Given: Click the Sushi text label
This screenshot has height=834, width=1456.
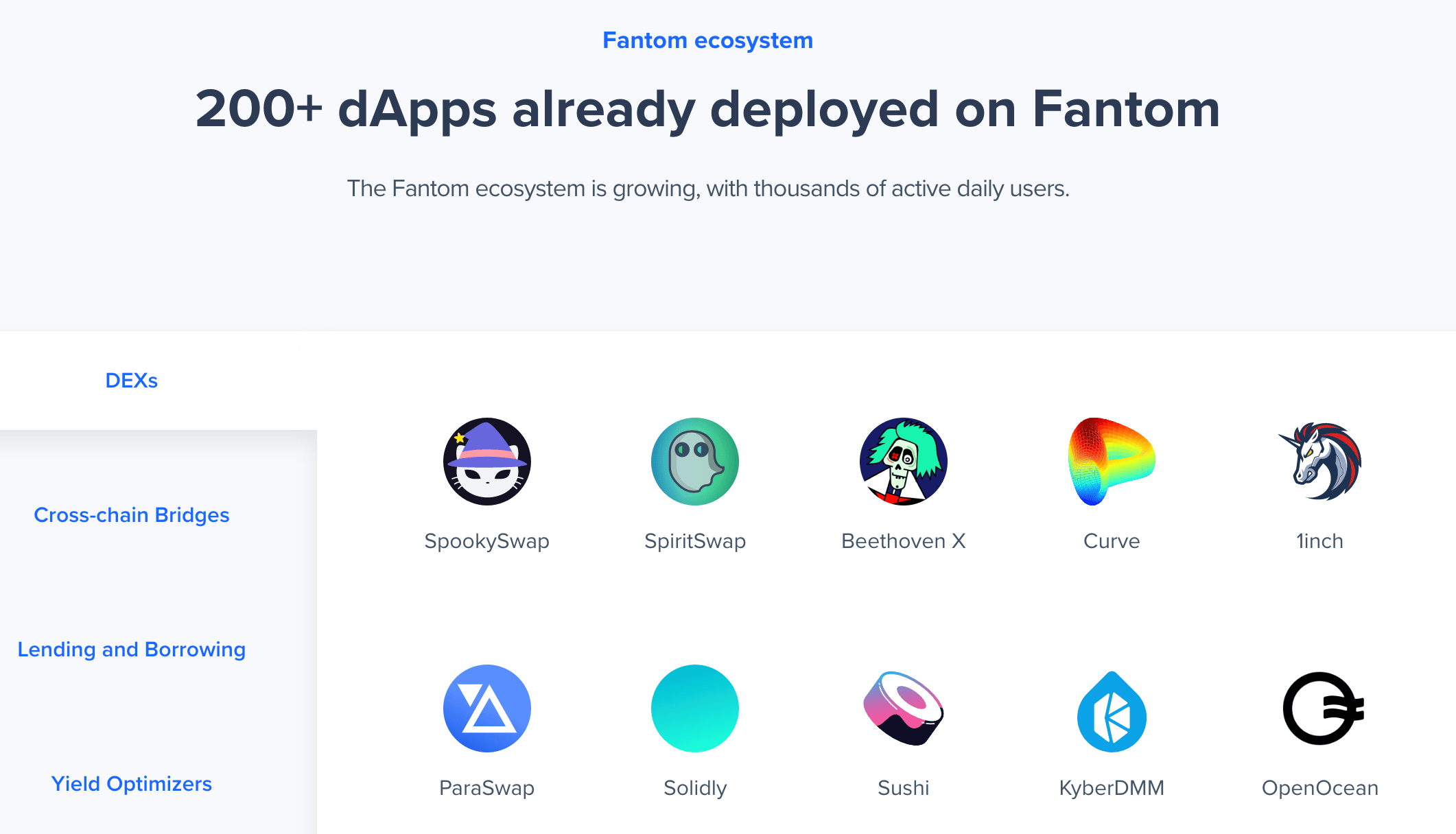Looking at the screenshot, I should [904, 788].
